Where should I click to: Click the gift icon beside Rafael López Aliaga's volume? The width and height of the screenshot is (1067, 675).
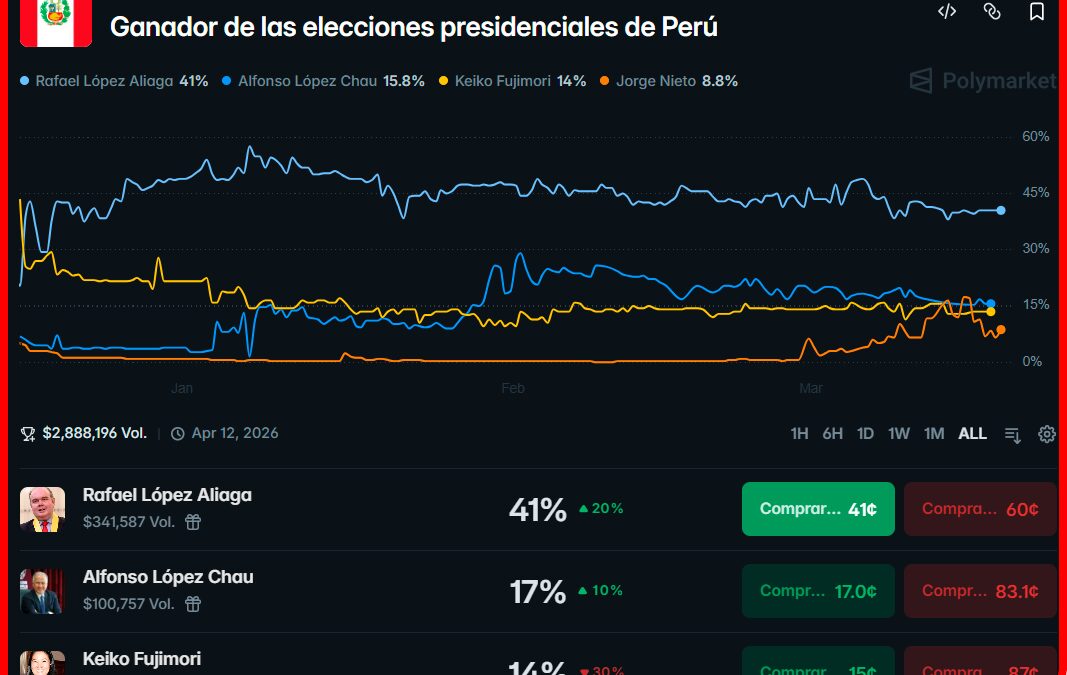click(192, 522)
